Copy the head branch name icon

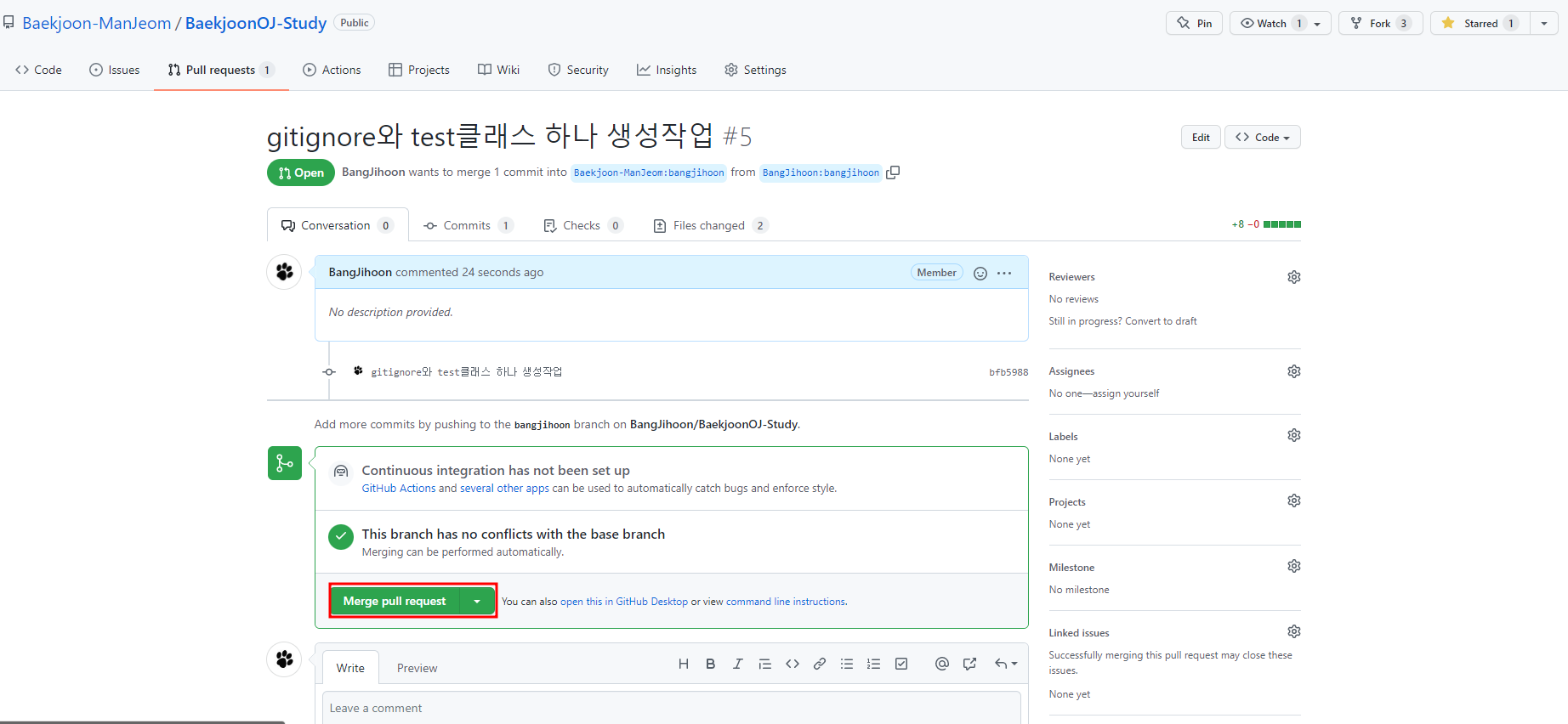[893, 173]
